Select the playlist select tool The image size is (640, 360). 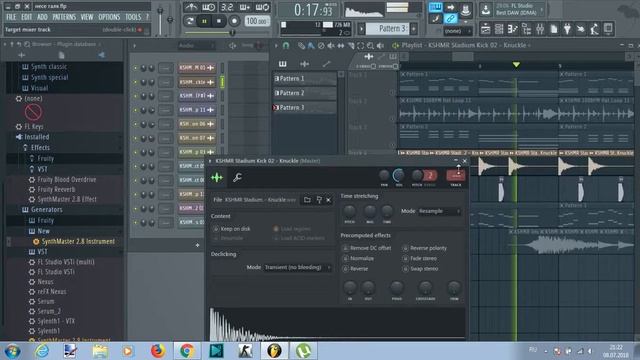click(x=360, y=46)
